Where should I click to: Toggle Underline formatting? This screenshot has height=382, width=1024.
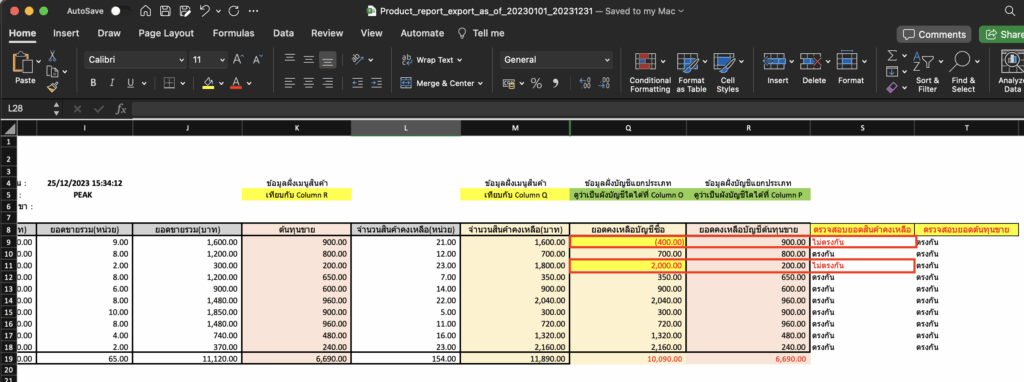131,83
